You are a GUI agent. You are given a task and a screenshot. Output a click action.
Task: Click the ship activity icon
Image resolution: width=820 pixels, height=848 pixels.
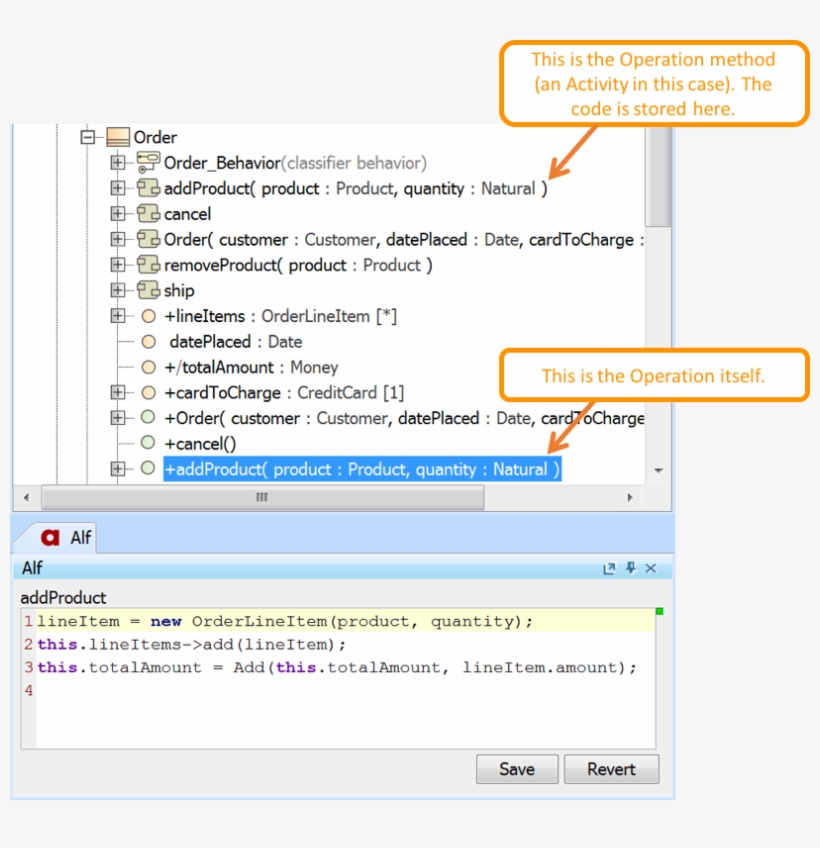pos(147,290)
